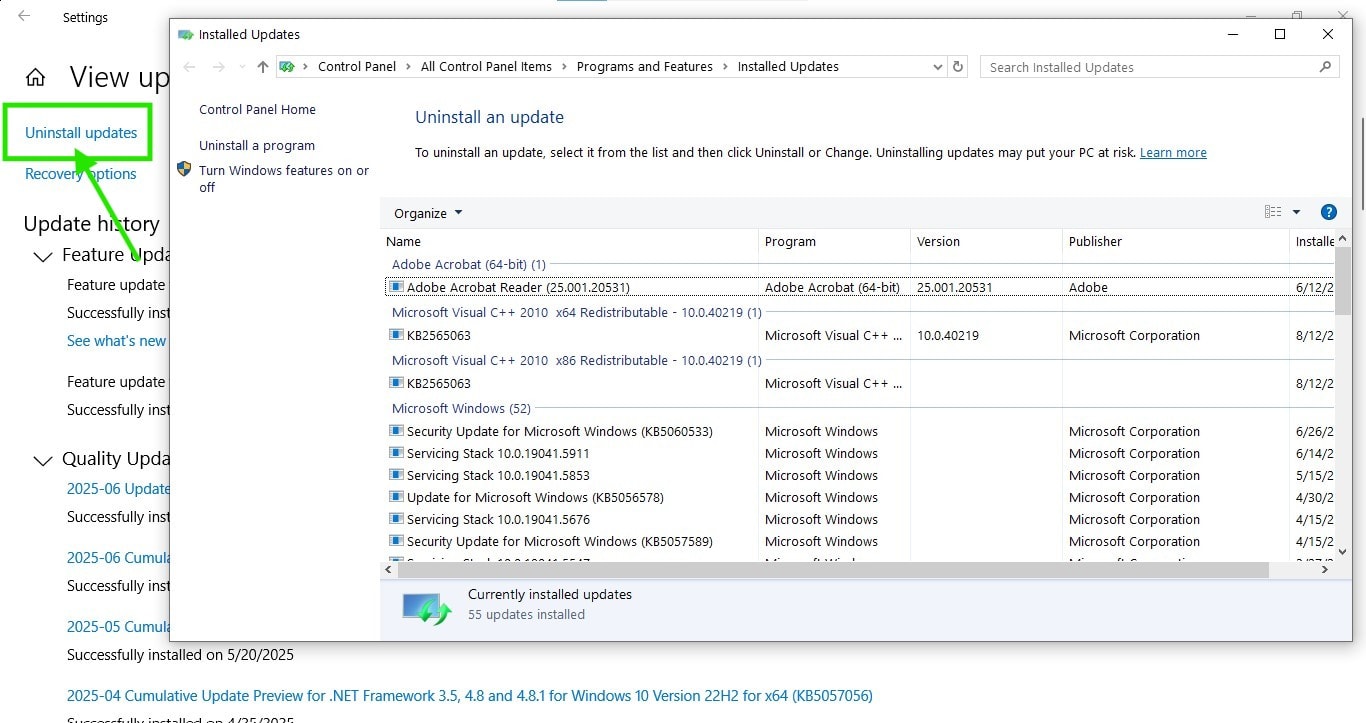Click the search magnifier icon
Viewport: 1366px width, 723px height.
click(1326, 67)
